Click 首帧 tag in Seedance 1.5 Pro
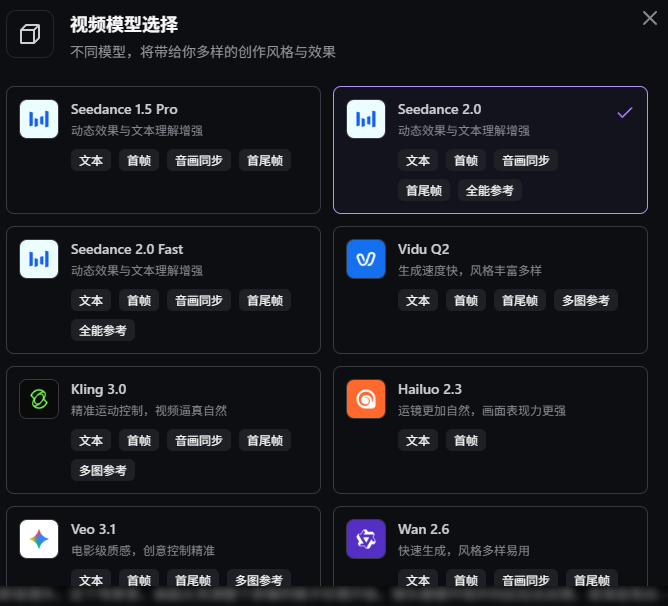Viewport: 668px width, 606px height. click(139, 160)
